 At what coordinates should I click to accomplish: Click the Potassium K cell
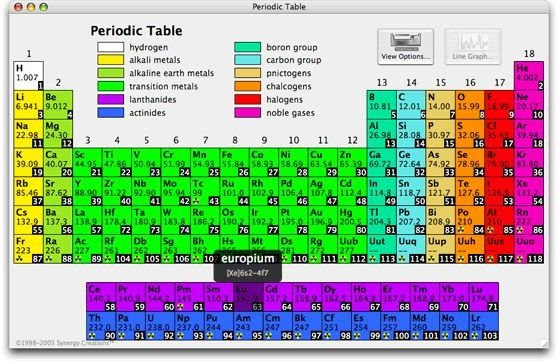tap(29, 163)
